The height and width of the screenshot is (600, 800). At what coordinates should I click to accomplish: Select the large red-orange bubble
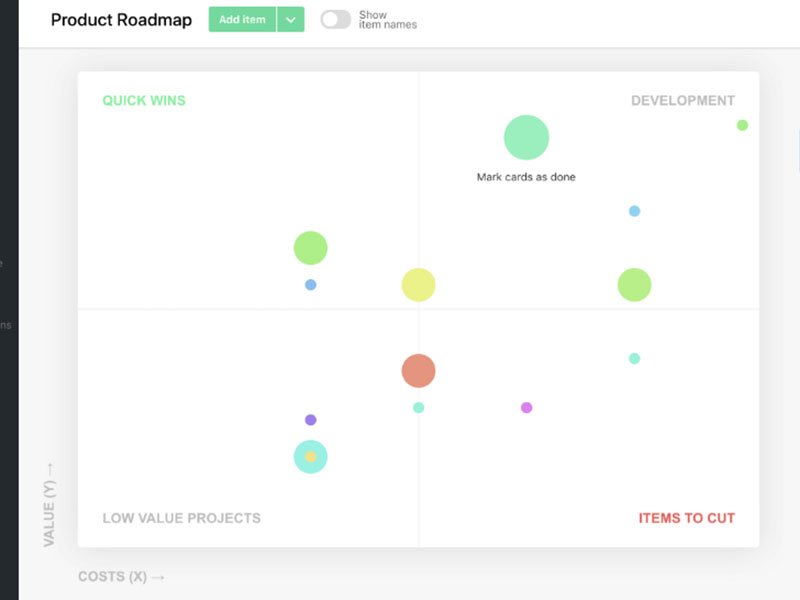(x=418, y=371)
